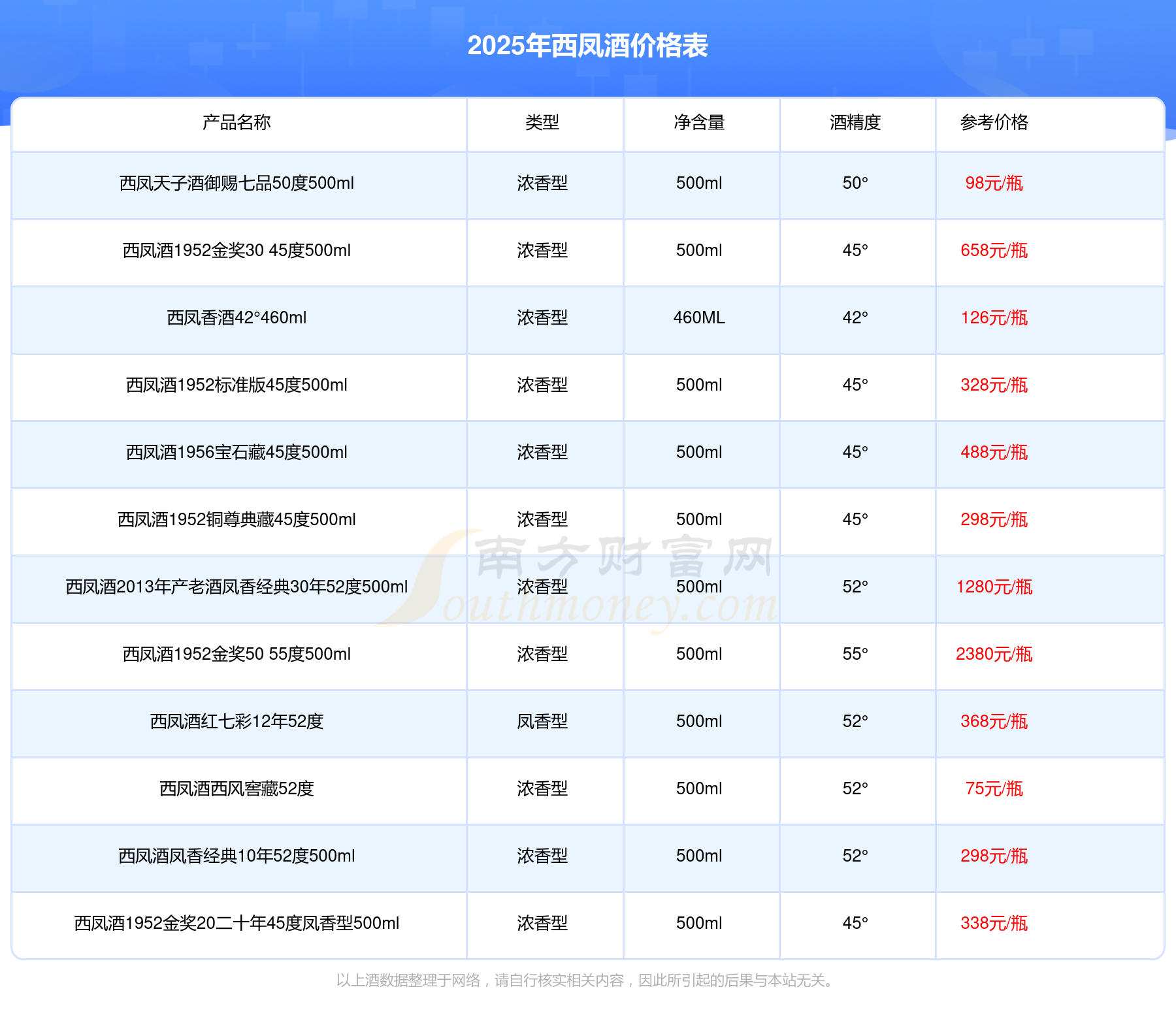Select product 西凤酒红七彩12年52度

tap(237, 722)
